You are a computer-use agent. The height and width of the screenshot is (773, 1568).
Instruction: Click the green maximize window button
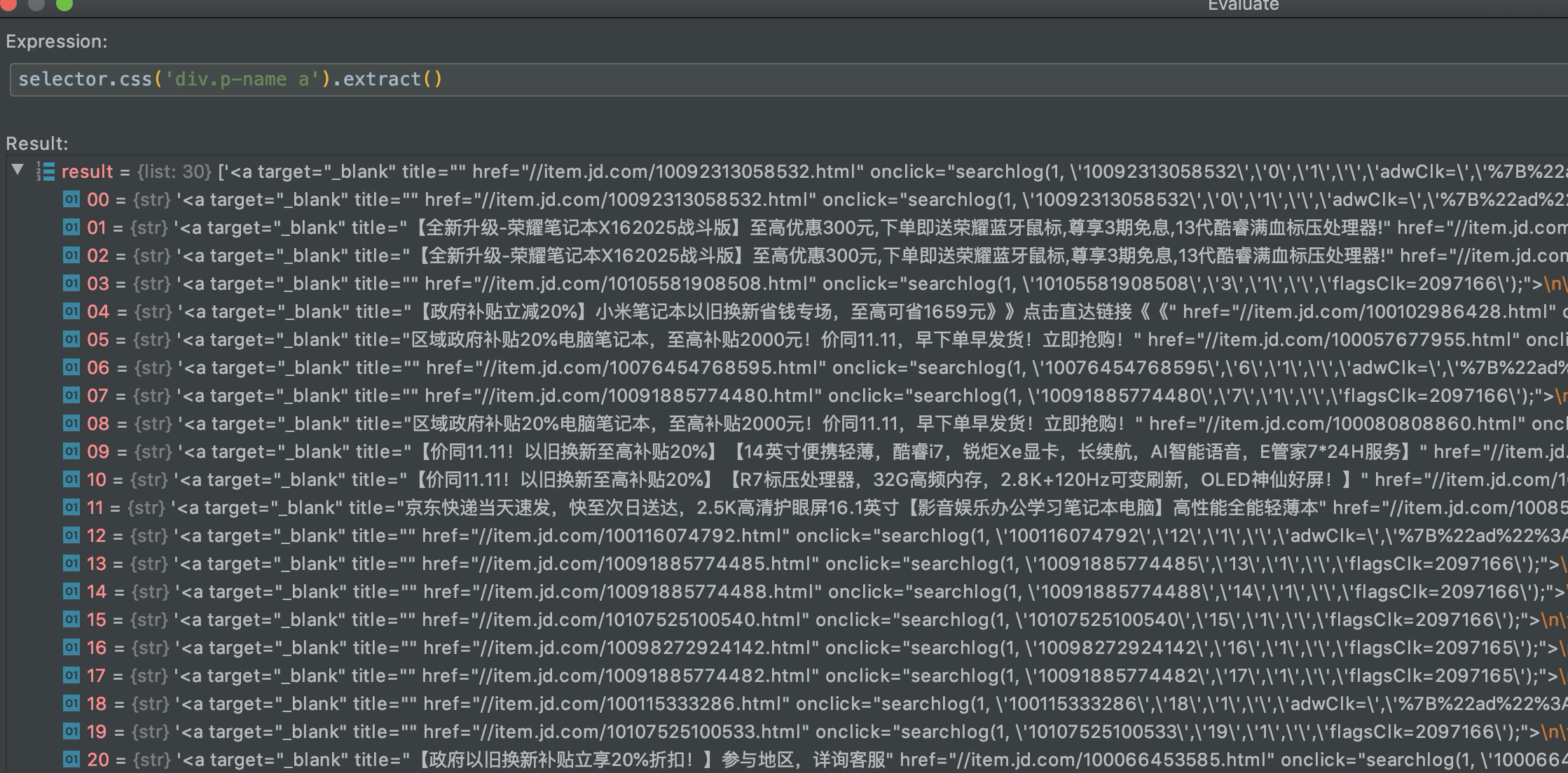pos(64,4)
